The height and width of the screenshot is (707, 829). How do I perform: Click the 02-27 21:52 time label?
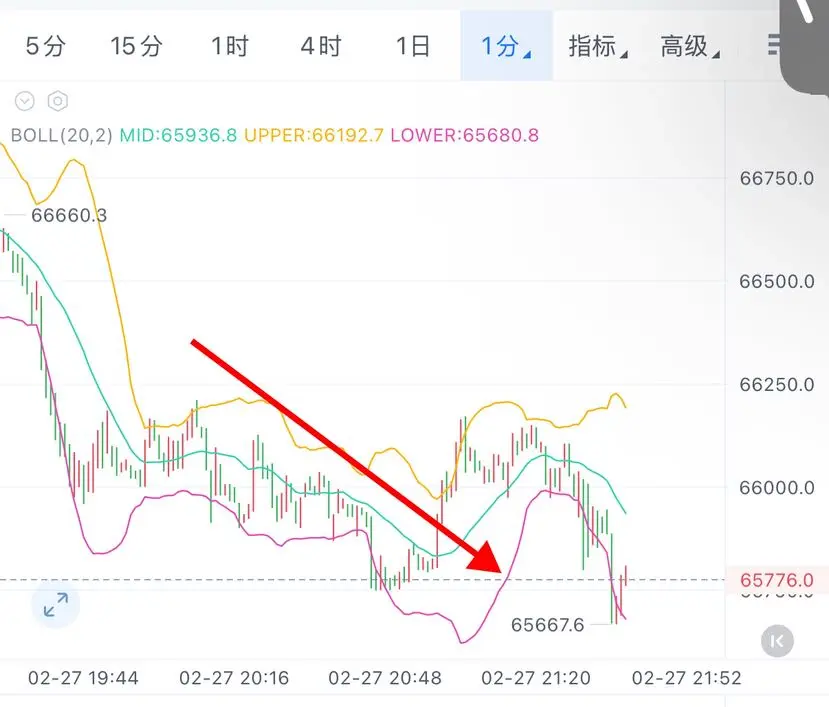(x=687, y=678)
